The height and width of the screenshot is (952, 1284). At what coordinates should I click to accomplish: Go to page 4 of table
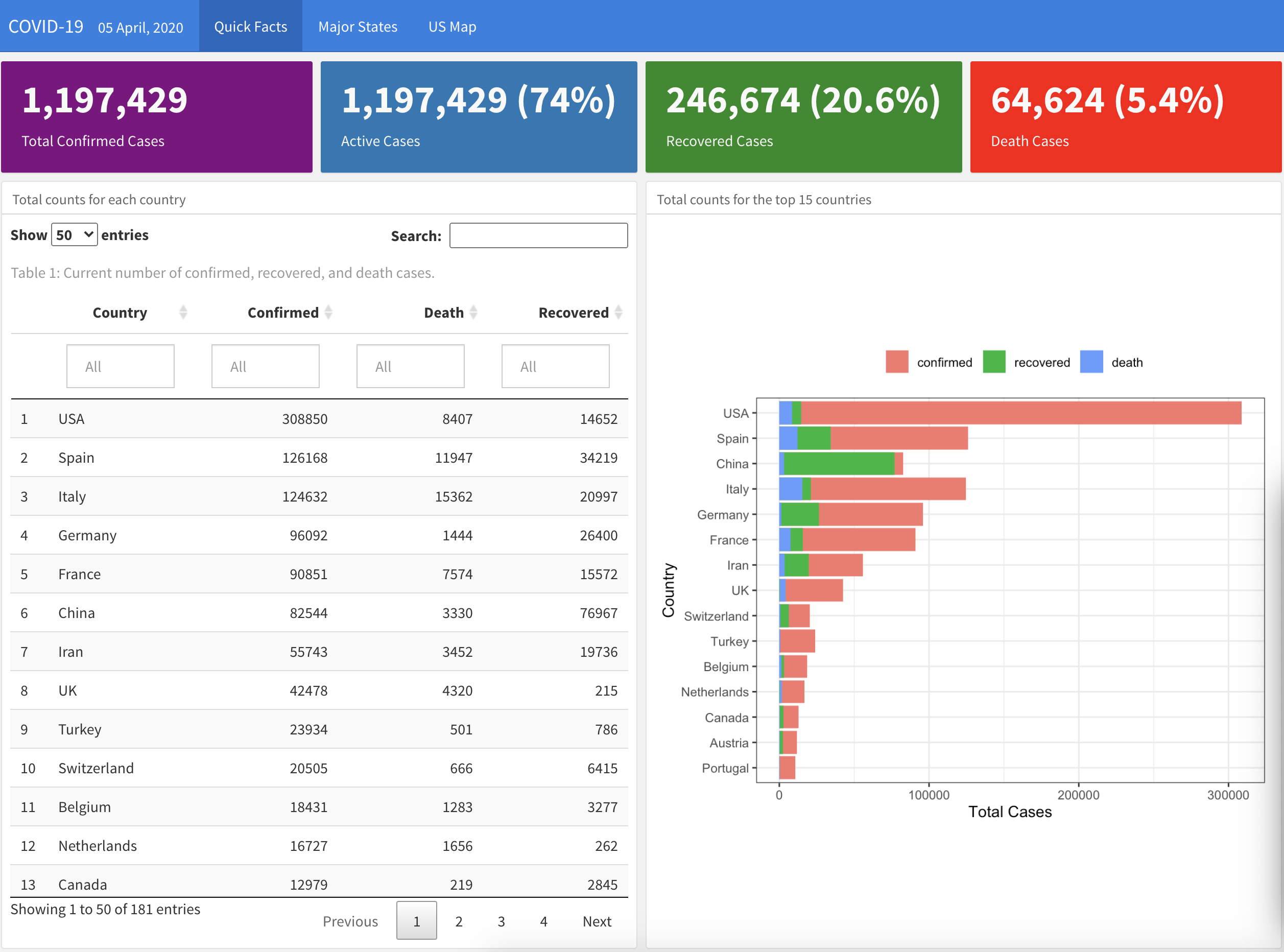pyautogui.click(x=543, y=921)
